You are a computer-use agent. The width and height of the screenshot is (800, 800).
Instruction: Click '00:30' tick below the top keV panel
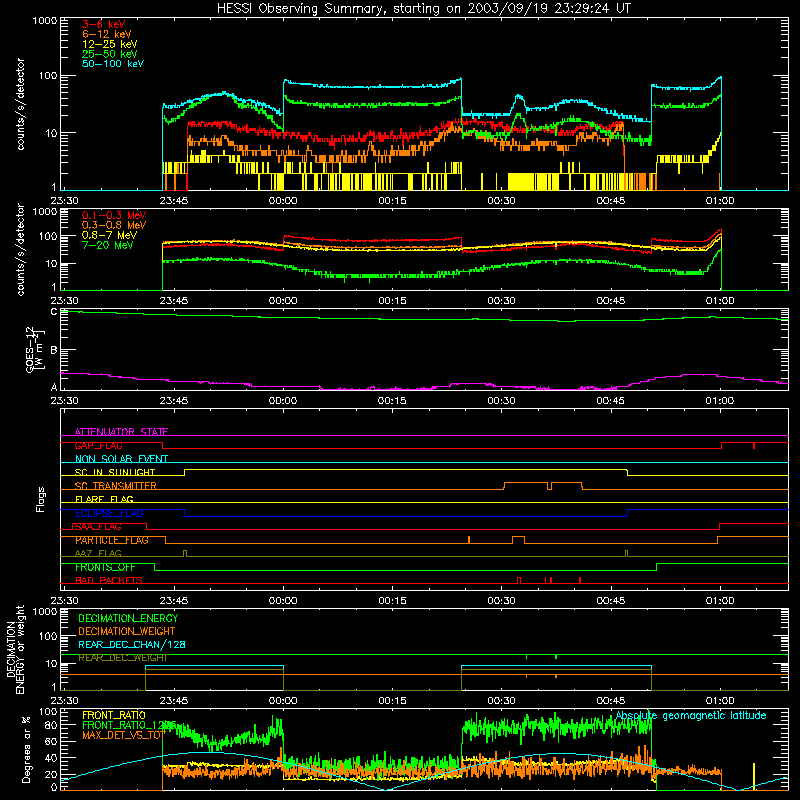(x=501, y=201)
